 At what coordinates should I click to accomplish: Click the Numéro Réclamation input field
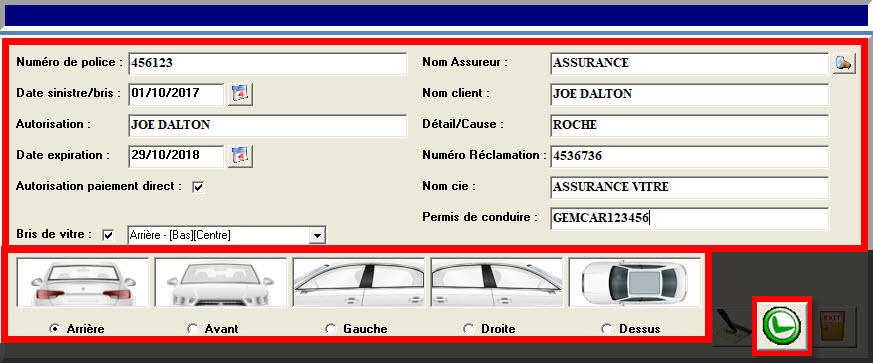[689, 157]
